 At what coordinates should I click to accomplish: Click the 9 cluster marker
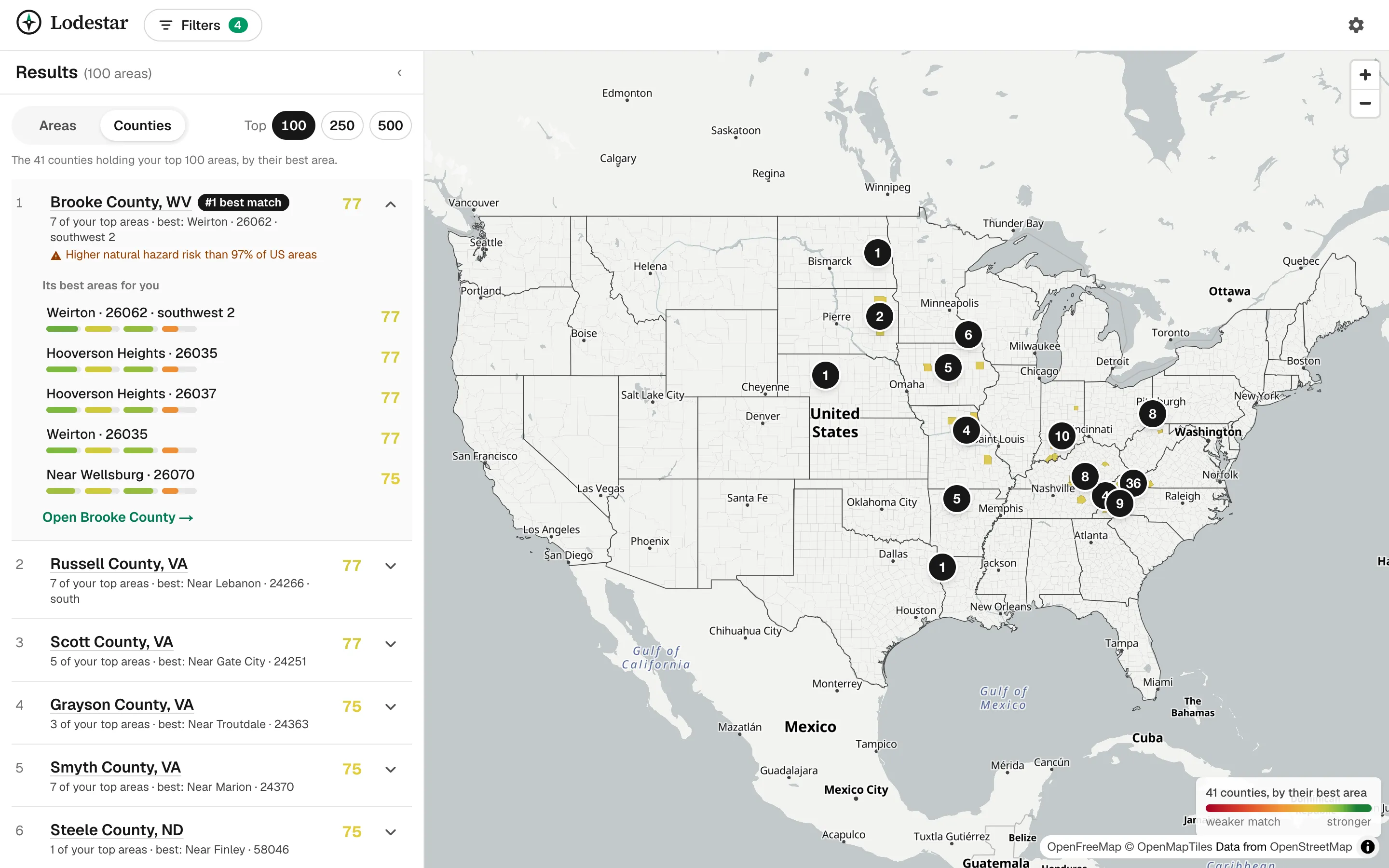[x=1119, y=503]
